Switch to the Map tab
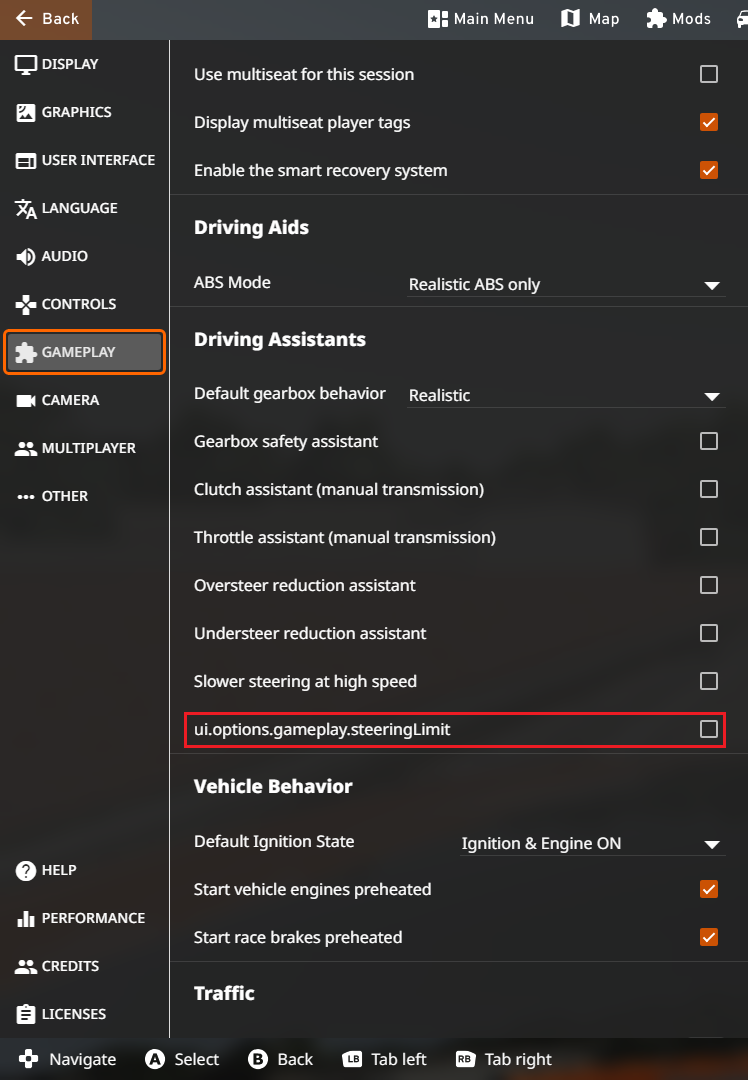Image resolution: width=748 pixels, height=1080 pixels. 590,19
